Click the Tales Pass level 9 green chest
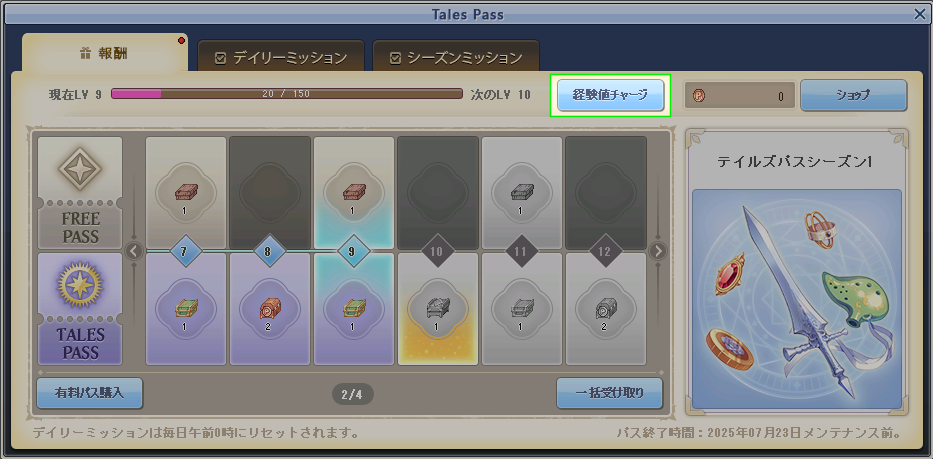Screen dimensions: 933x459 353,308
